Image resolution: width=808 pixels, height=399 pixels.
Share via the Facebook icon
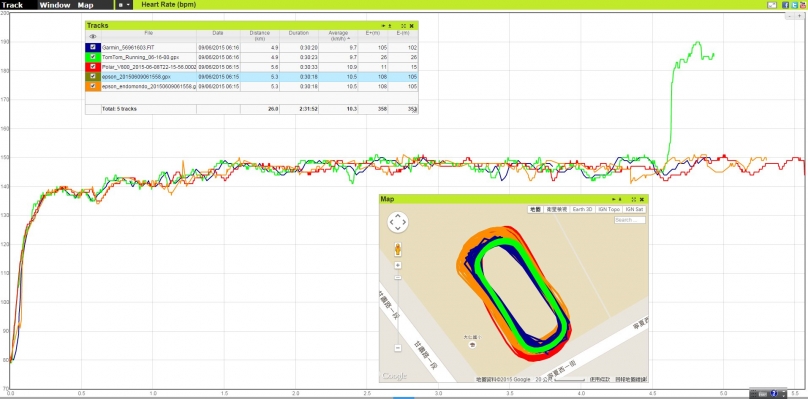(785, 5)
